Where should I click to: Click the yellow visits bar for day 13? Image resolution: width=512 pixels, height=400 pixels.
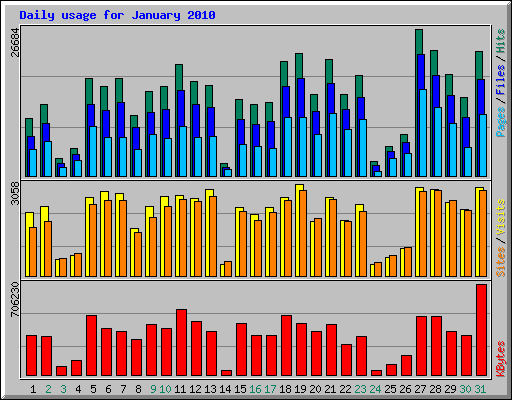click(209, 193)
